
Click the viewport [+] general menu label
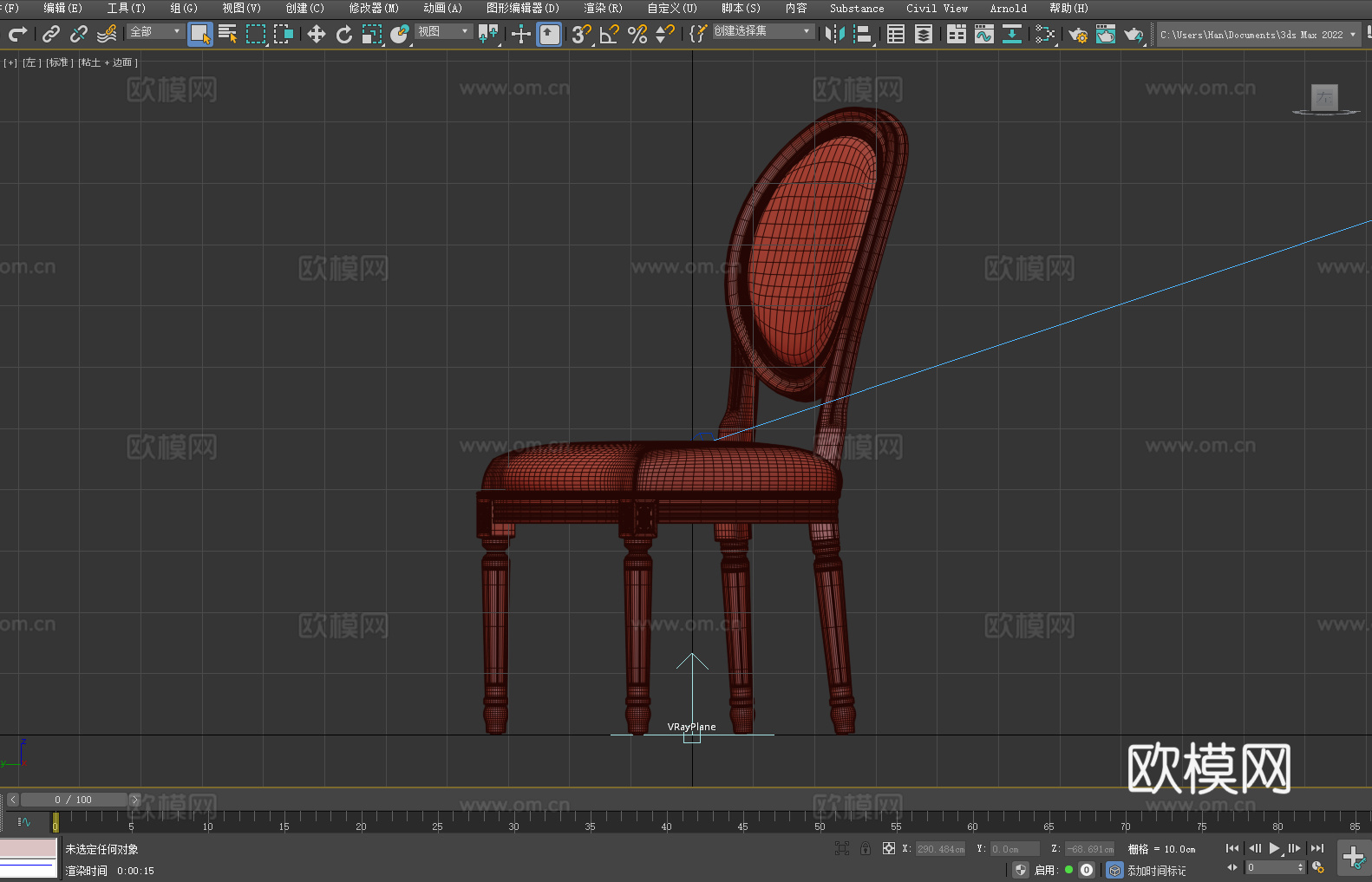point(10,62)
